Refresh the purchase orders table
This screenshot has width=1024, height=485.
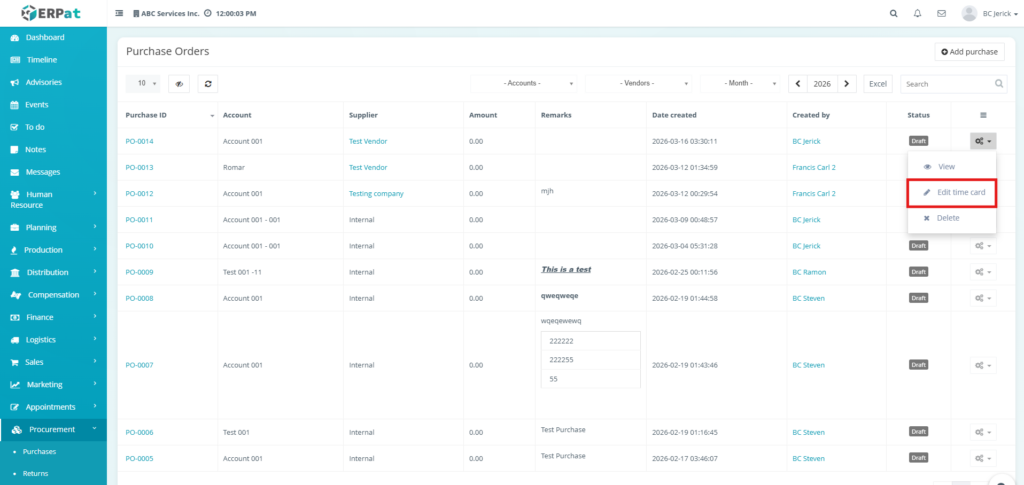[x=208, y=84]
